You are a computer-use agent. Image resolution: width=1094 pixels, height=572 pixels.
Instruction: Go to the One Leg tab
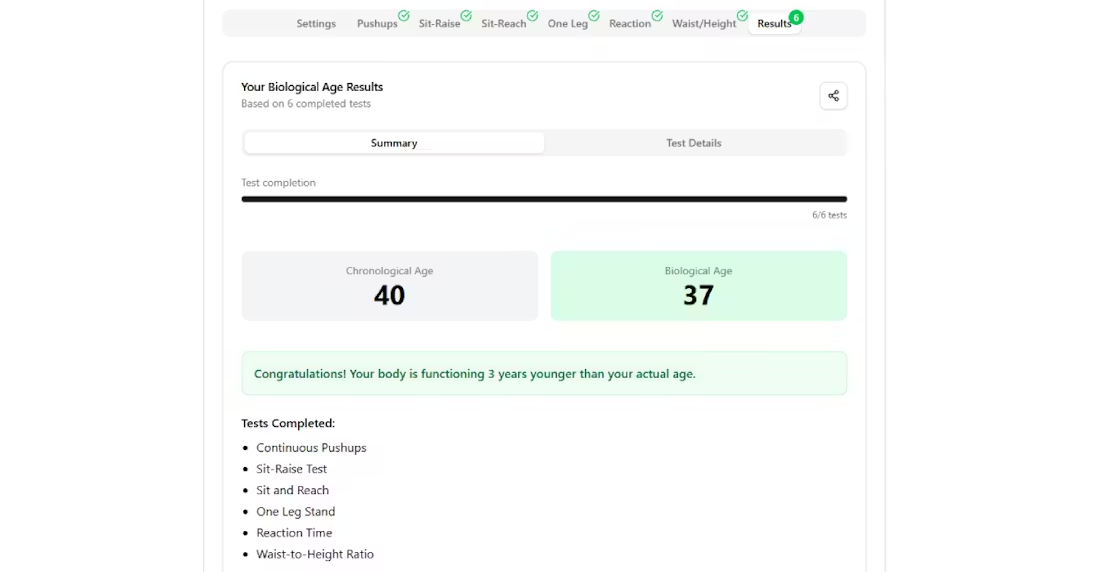pyautogui.click(x=567, y=24)
